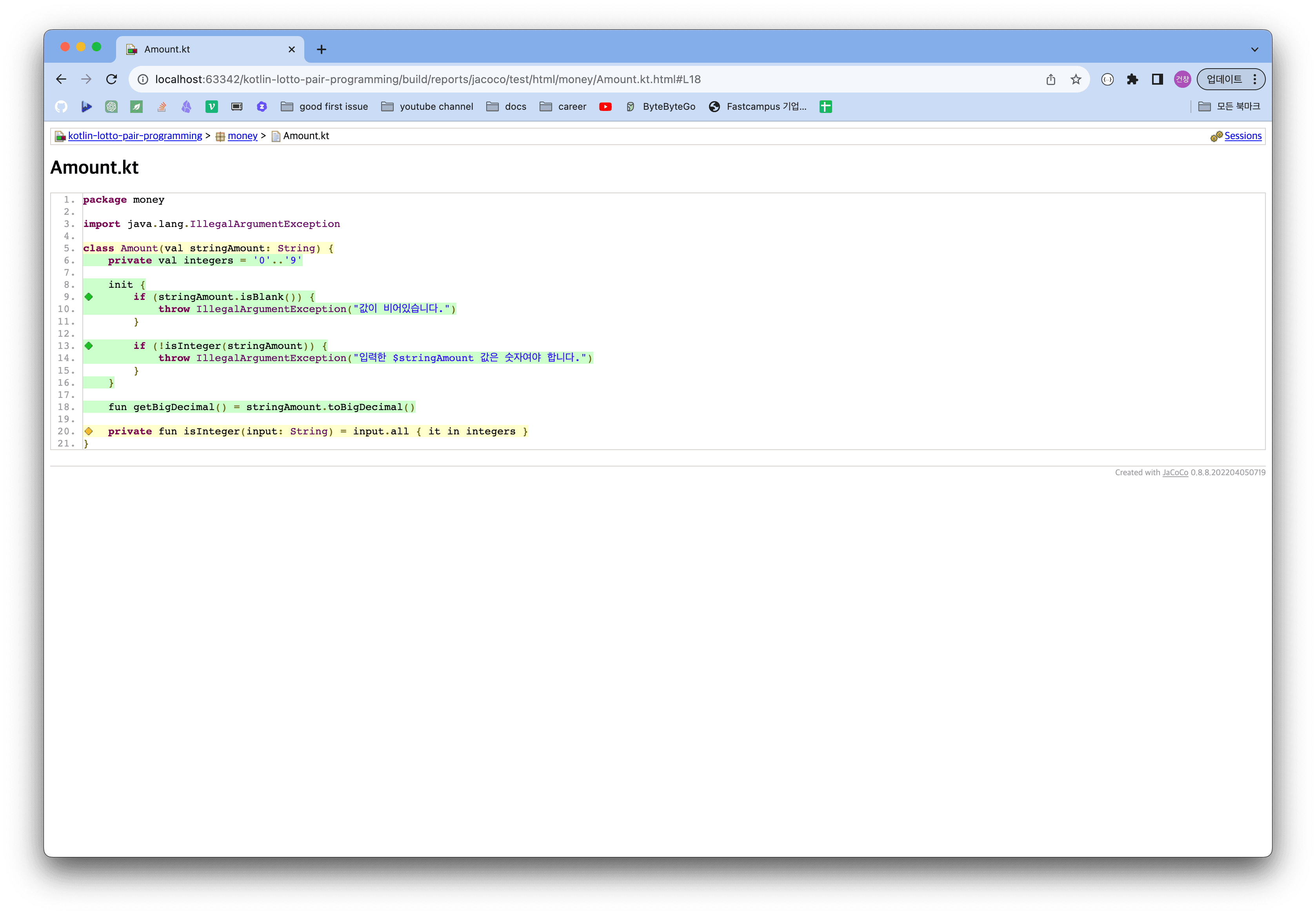Expand the tab search chevron

click(1255, 49)
